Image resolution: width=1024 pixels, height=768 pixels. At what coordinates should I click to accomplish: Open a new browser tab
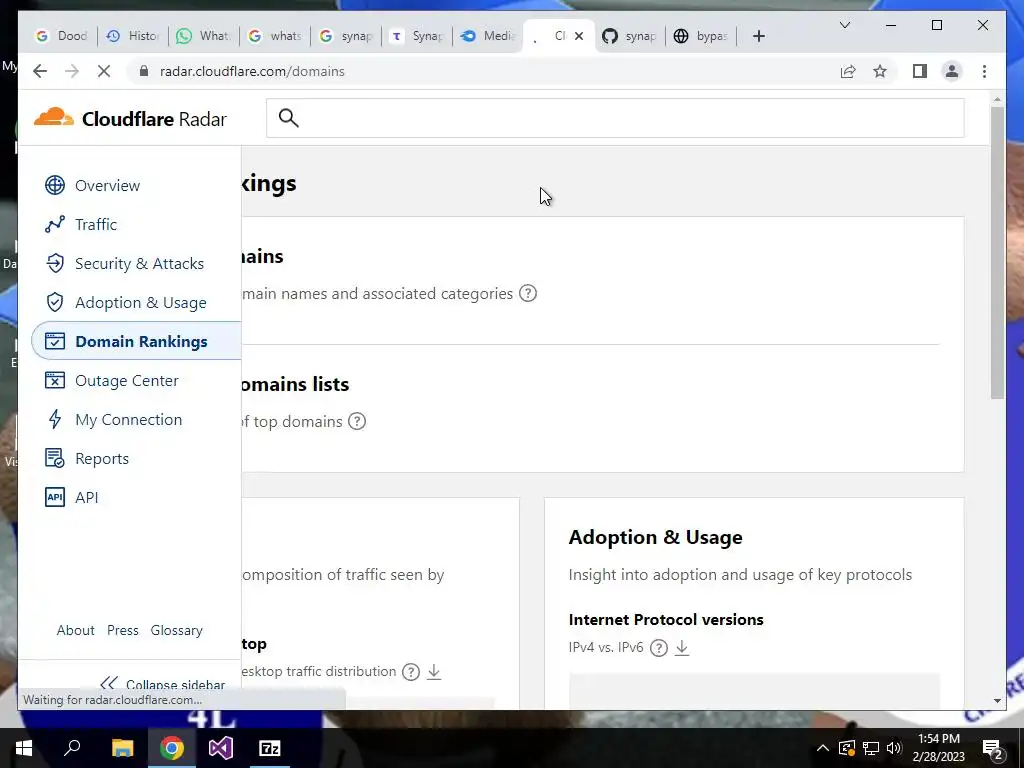pos(758,36)
